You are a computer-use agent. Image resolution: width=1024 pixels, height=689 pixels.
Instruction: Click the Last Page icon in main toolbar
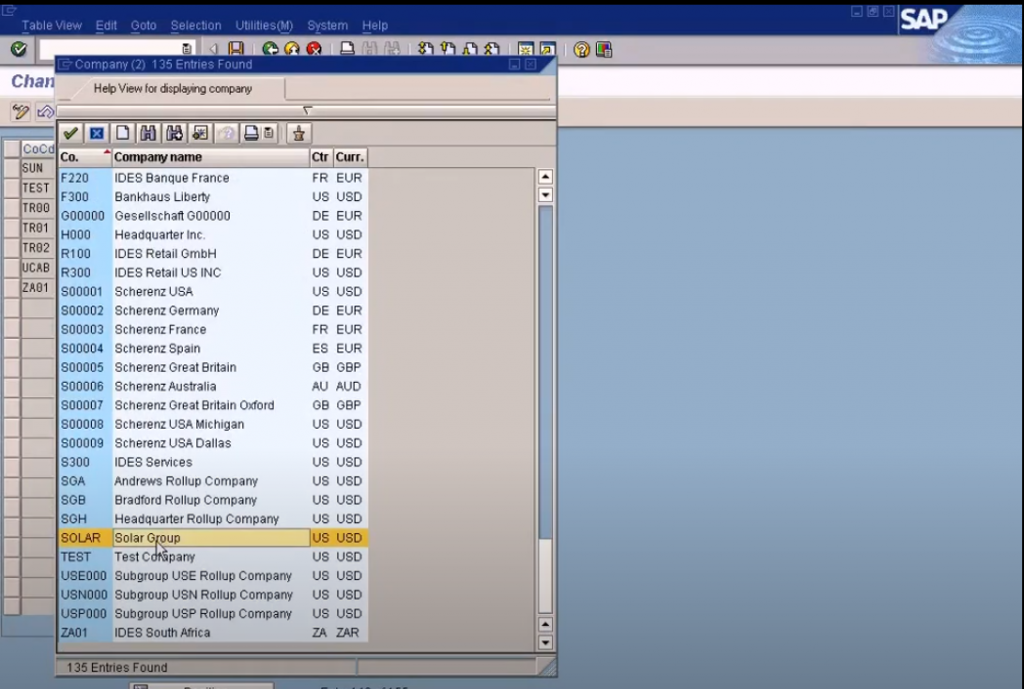(x=492, y=49)
